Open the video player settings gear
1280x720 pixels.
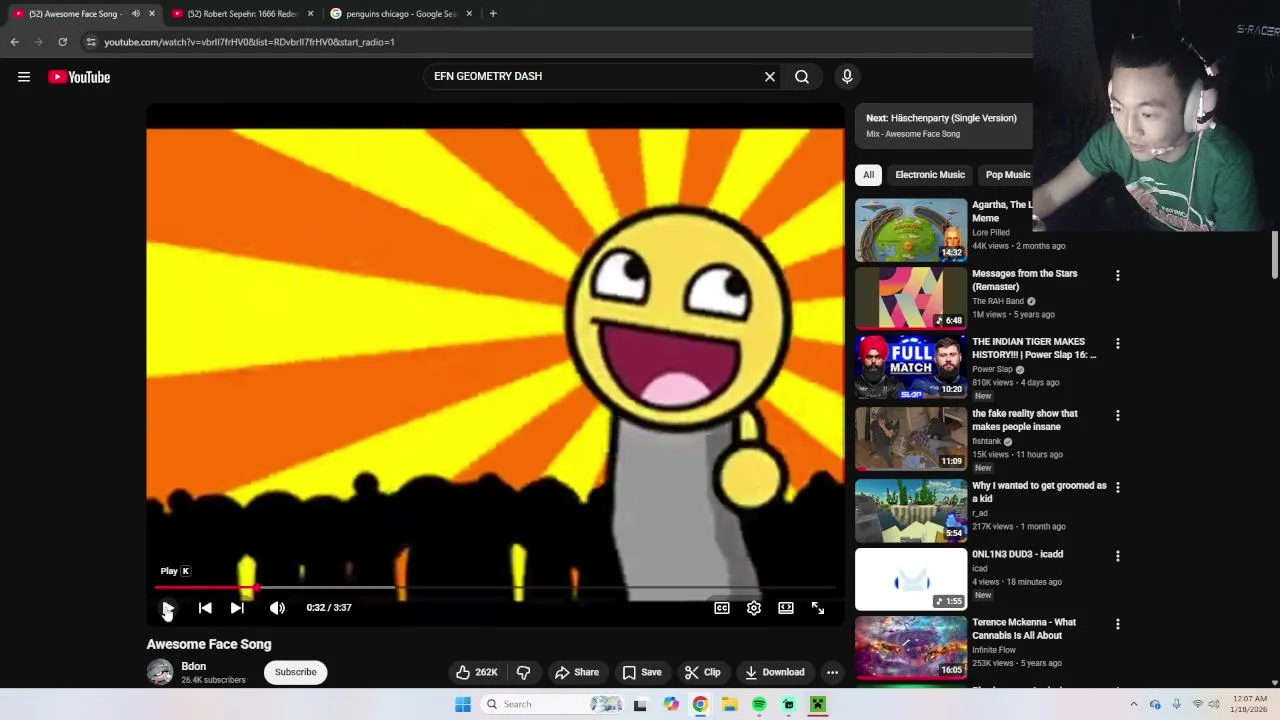click(754, 608)
